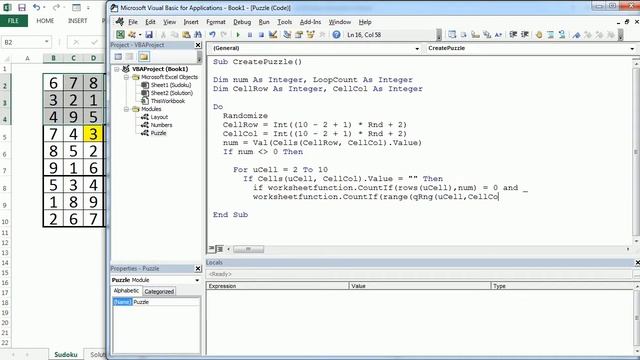Open Project Explorer via toolbar icon

(287, 35)
